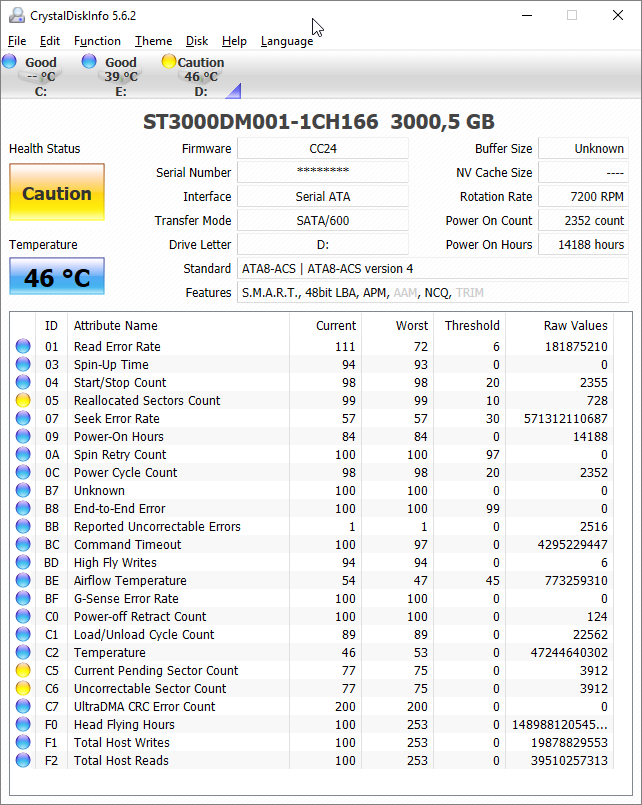Viewport: 642px width, 805px height.
Task: Click status icon of Read Error Rate row
Action: (x=23, y=347)
